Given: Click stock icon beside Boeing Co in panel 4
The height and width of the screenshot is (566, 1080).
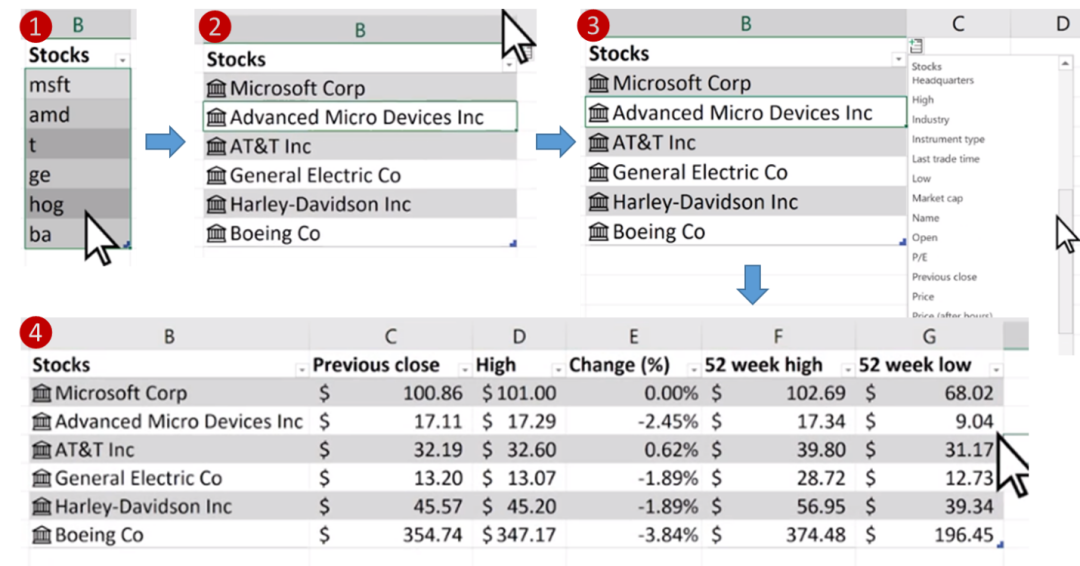Looking at the screenshot, I should click(41, 534).
